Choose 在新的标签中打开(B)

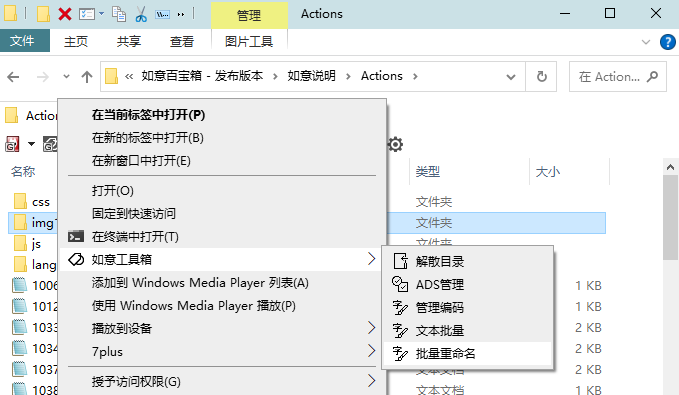(222, 138)
